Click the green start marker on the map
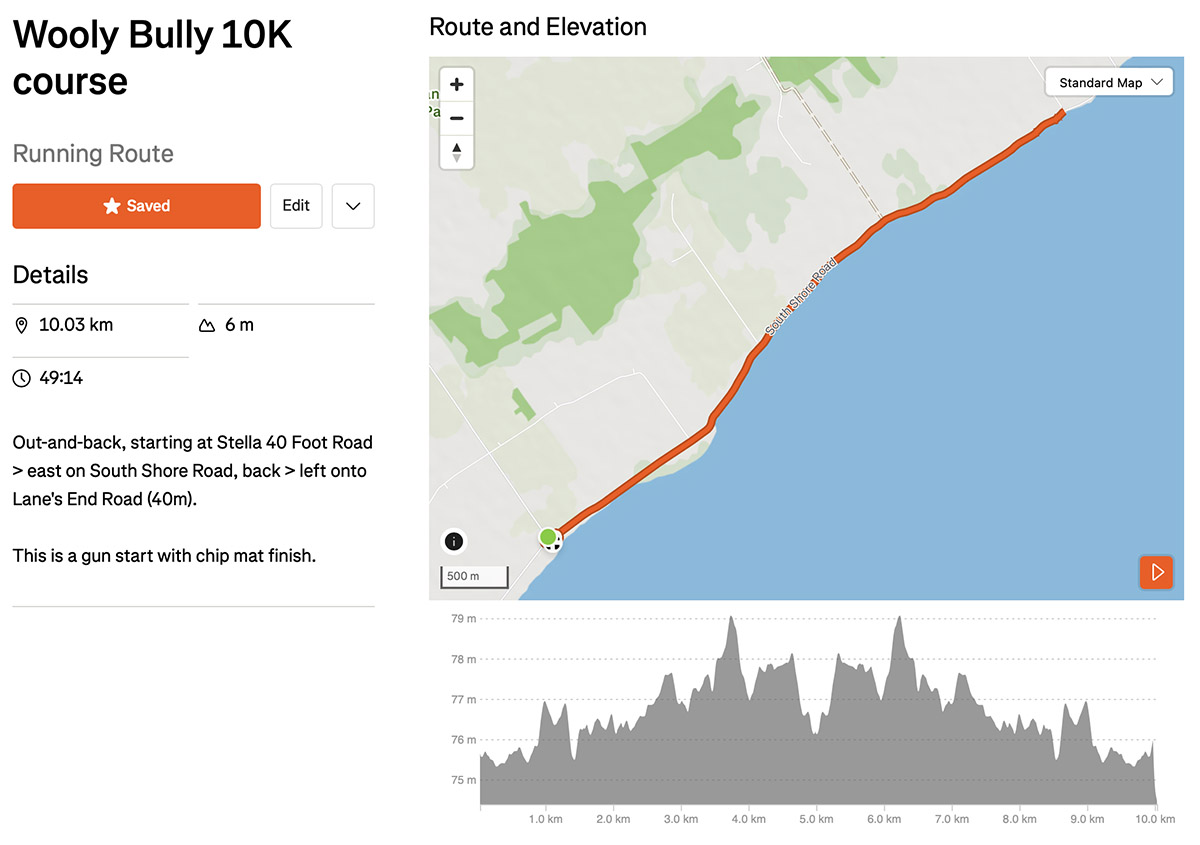 (548, 537)
